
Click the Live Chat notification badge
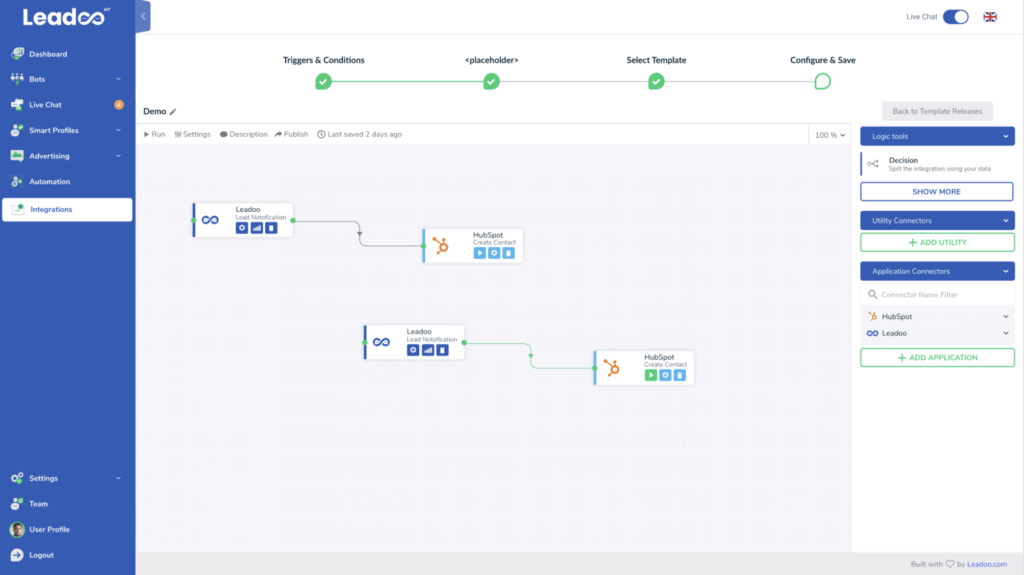coord(119,105)
